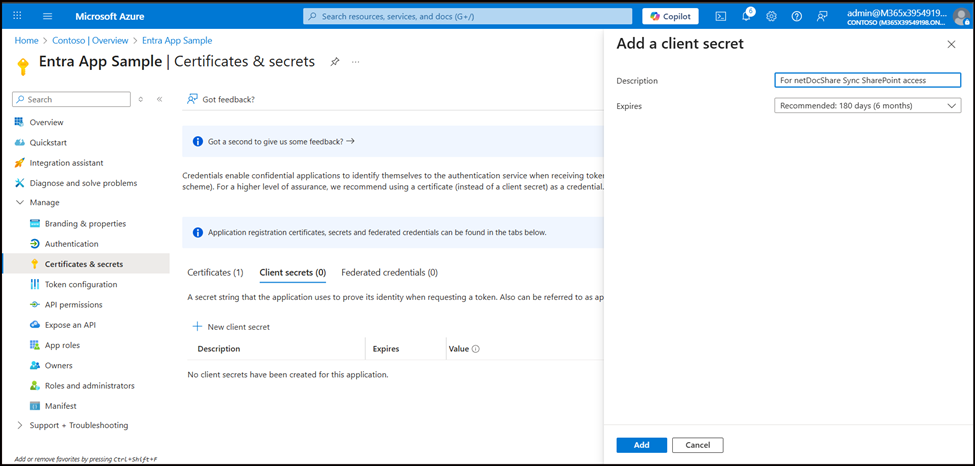
Task: Click the Value column info icon
Action: pyautogui.click(x=476, y=349)
